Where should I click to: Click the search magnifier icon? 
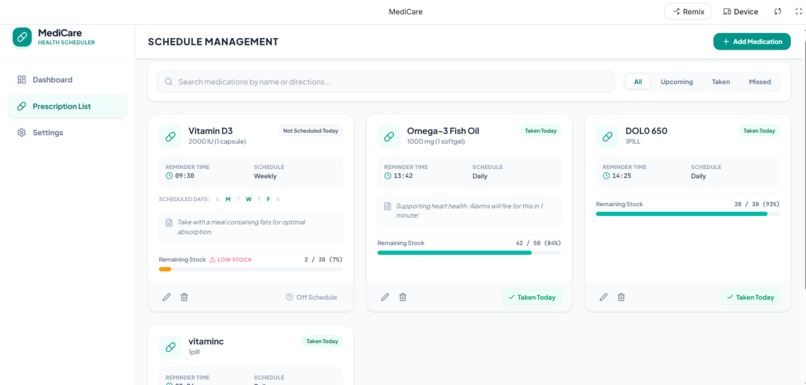[168, 82]
